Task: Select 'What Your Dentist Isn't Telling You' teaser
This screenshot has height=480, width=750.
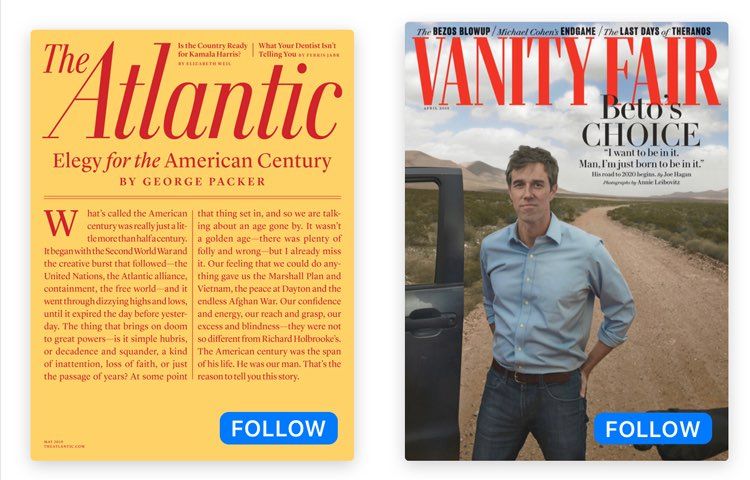Action: pyautogui.click(x=298, y=50)
